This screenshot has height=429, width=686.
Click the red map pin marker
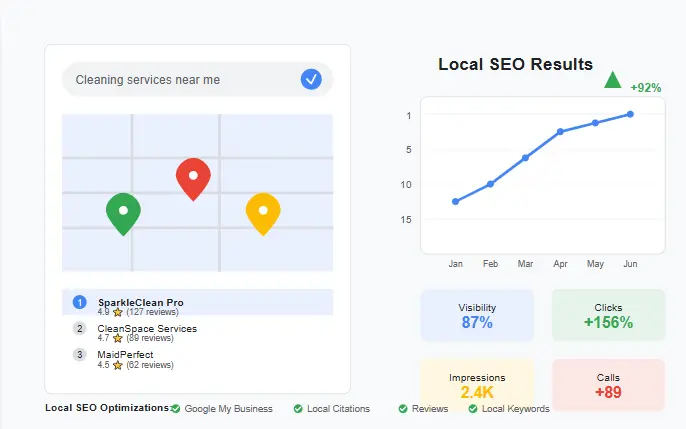coord(193,178)
